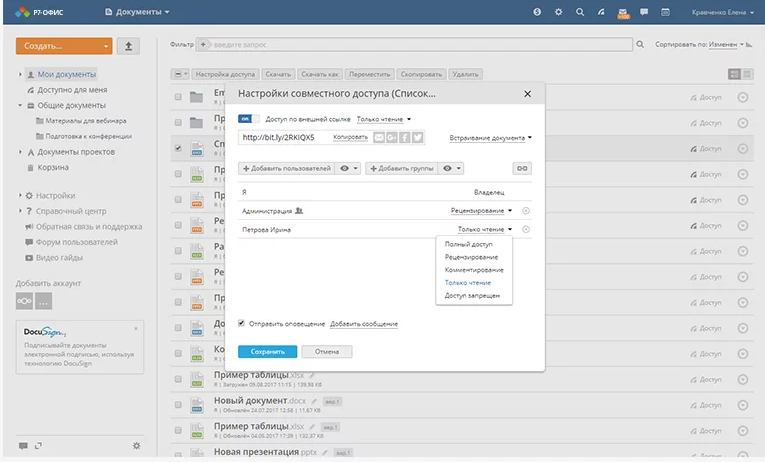Click the Копировать link next to URL
The width and height of the screenshot is (765, 462).
tap(351, 137)
